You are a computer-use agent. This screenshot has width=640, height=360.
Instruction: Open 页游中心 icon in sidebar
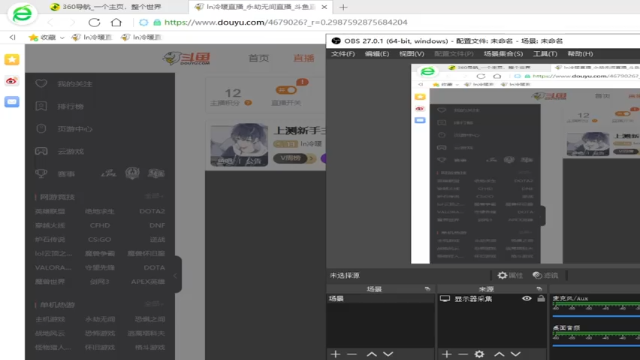click(41, 129)
